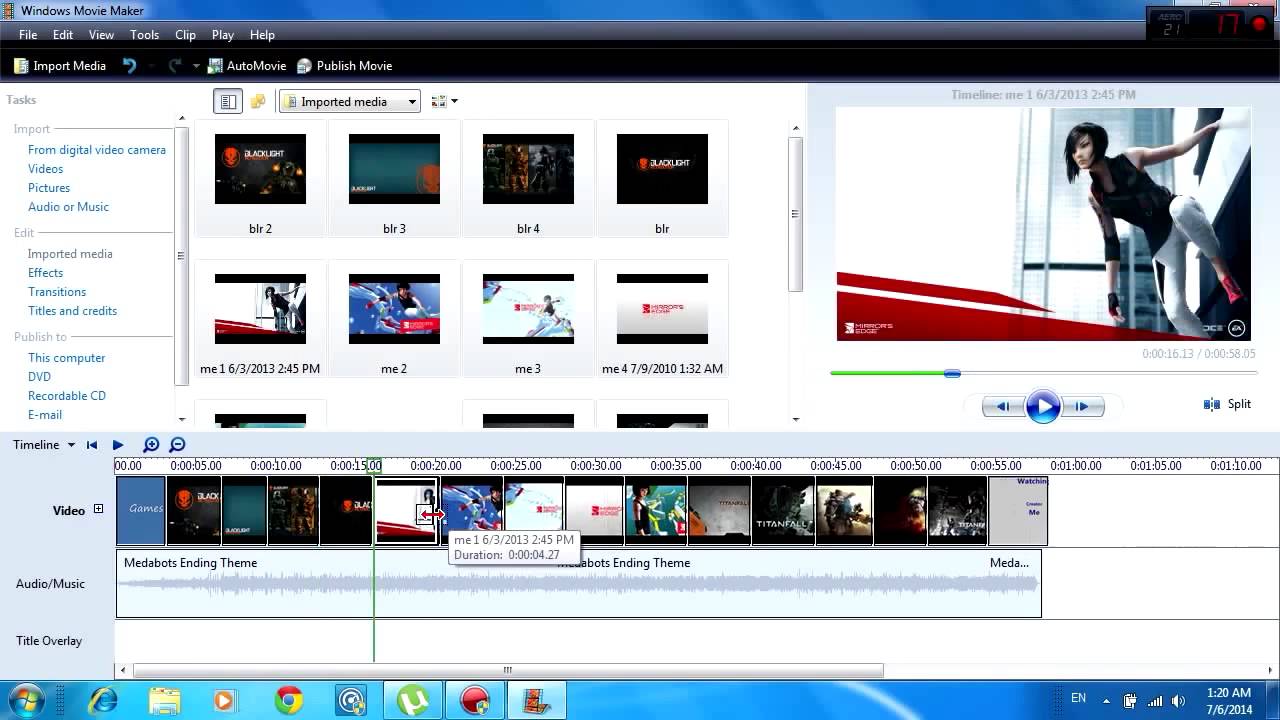Open the Effects task link
The width and height of the screenshot is (1280, 720).
[45, 273]
